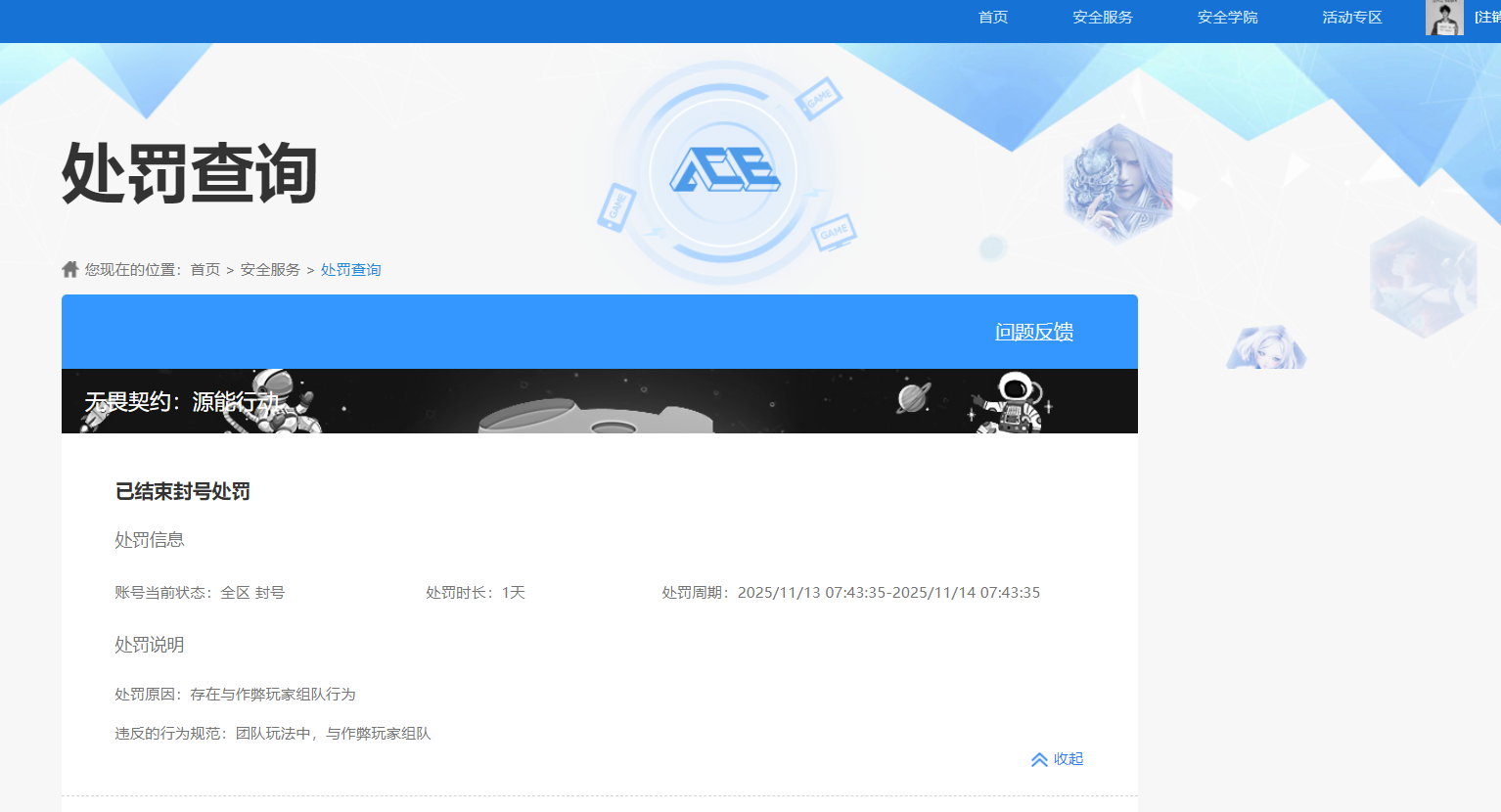Go to 安全学院 in the top nav
The width and height of the screenshot is (1501, 812).
coord(1227,18)
